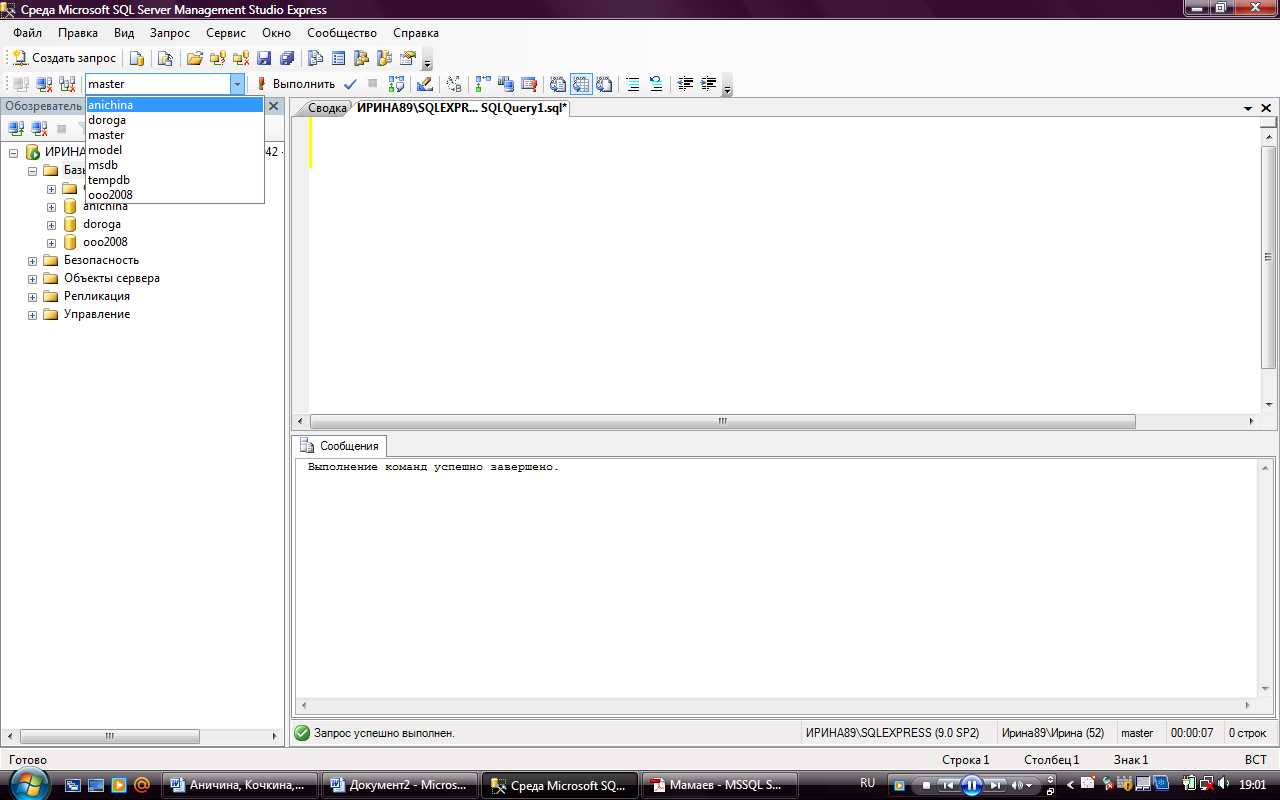Expand the anichina database tree node

tap(51, 207)
